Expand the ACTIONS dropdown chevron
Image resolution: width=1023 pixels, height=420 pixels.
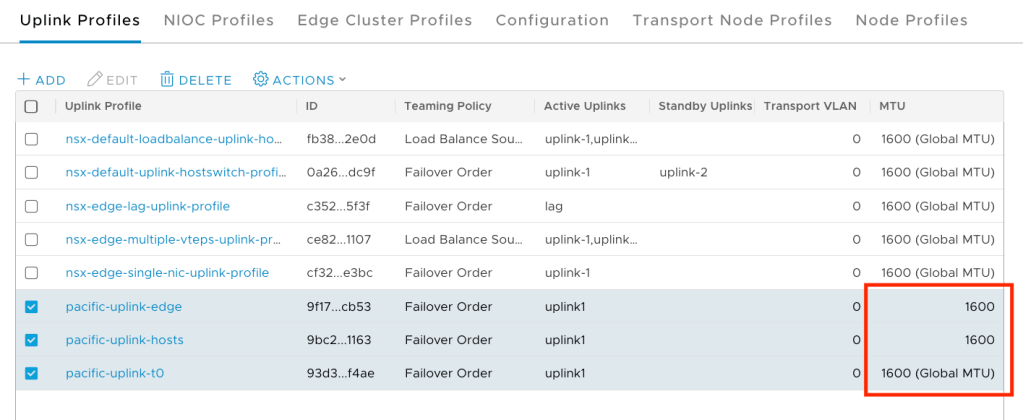point(342,80)
